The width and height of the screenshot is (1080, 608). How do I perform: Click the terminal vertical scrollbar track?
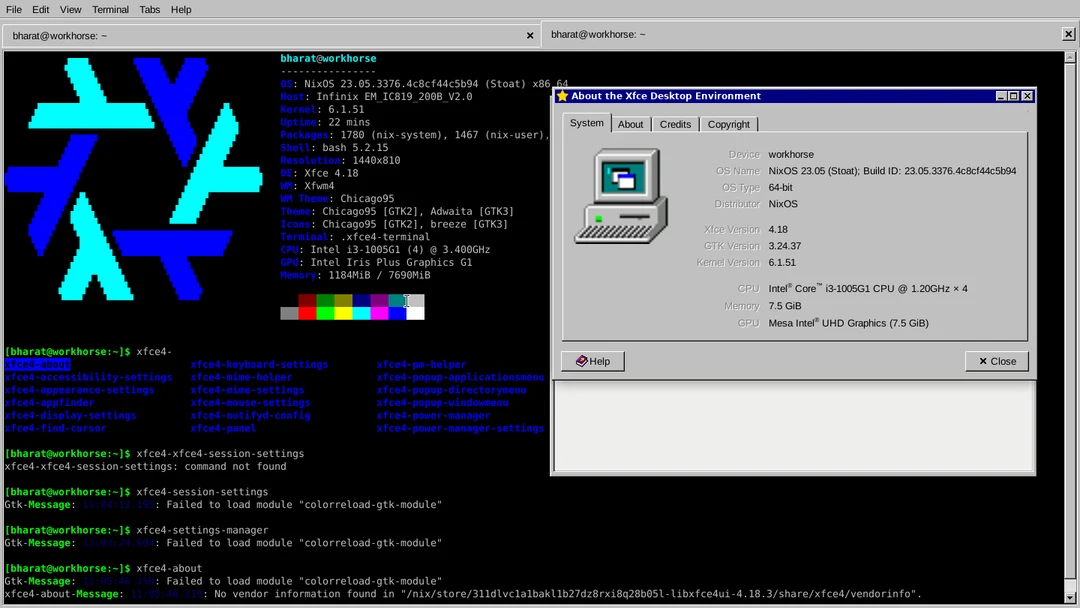point(1070,327)
